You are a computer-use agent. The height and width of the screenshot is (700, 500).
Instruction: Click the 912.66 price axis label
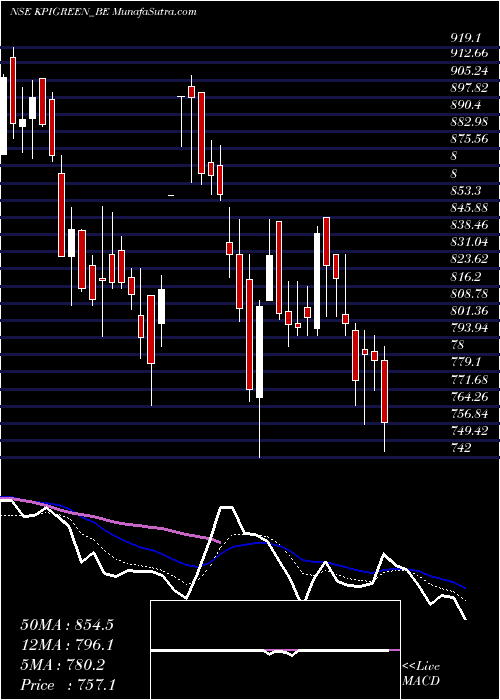tap(469, 54)
